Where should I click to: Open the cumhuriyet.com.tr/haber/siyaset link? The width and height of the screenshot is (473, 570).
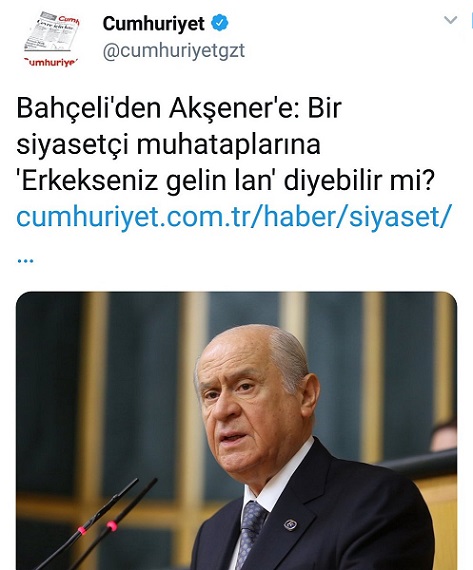coord(234,217)
